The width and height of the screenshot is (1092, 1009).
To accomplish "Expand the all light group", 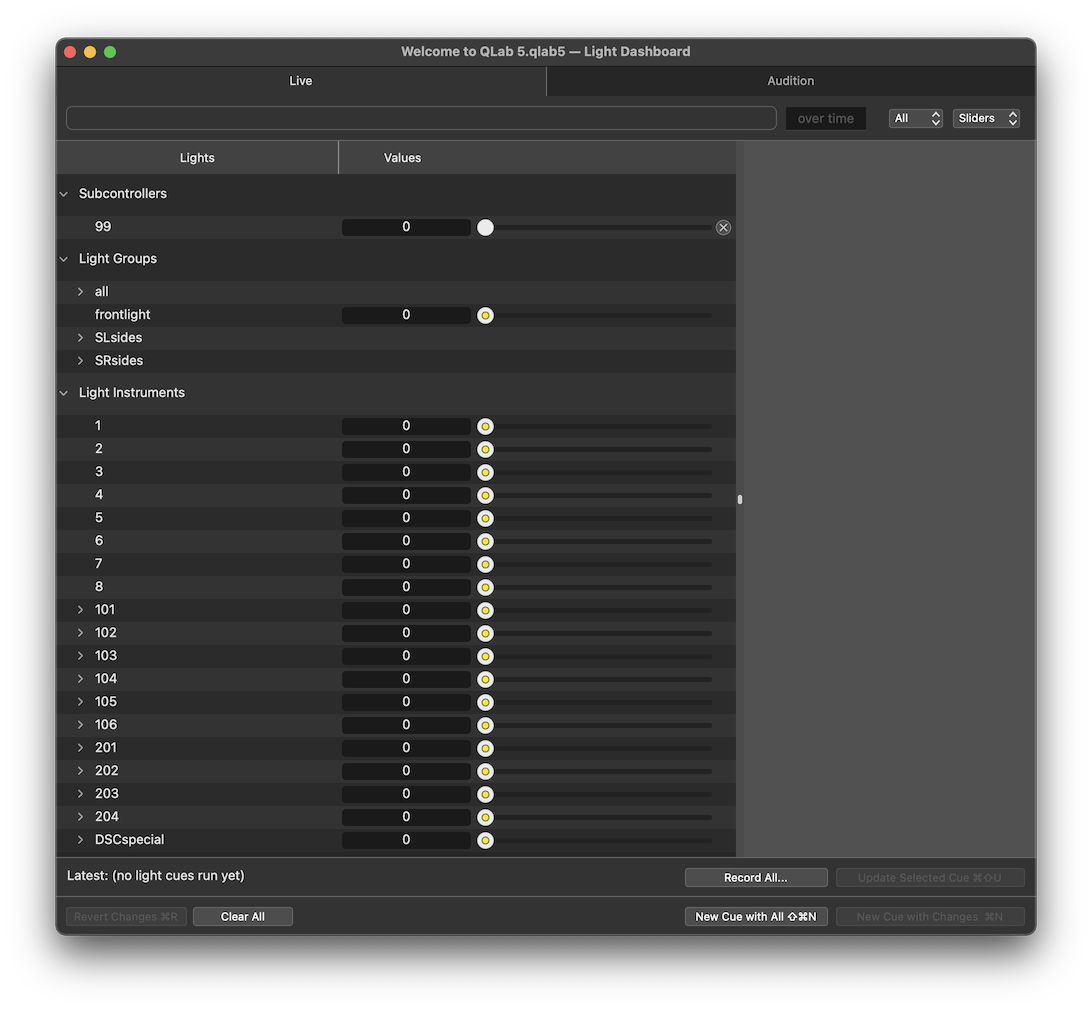I will click(81, 291).
